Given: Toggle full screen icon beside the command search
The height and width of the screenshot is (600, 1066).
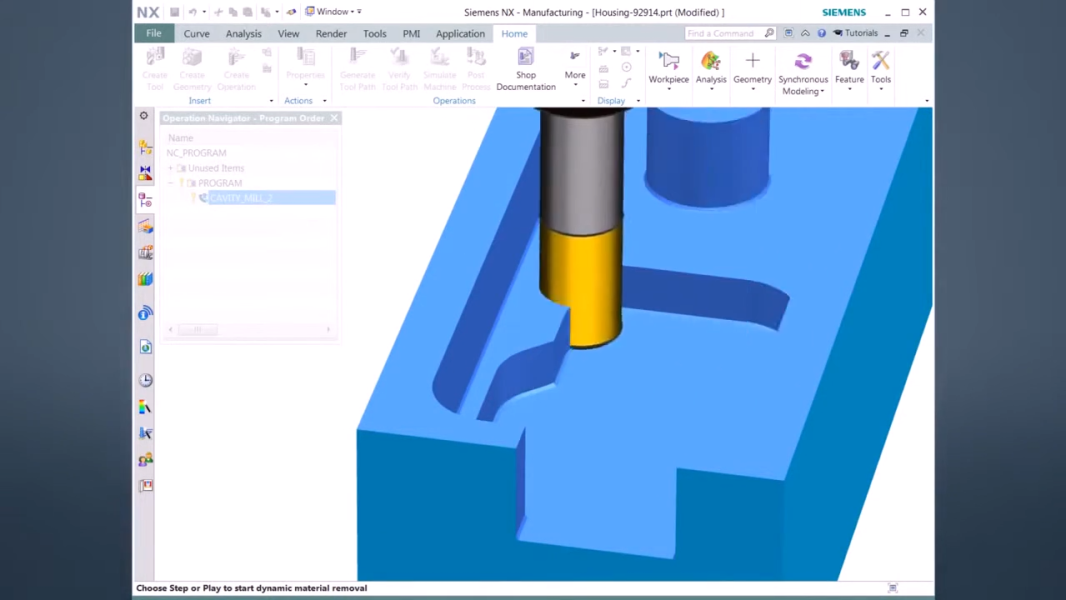Looking at the screenshot, I should (x=788, y=33).
